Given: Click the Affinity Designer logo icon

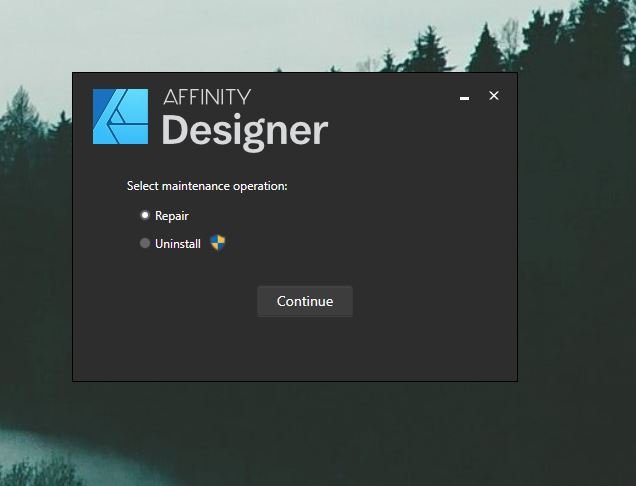Looking at the screenshot, I should pyautogui.click(x=120, y=116).
